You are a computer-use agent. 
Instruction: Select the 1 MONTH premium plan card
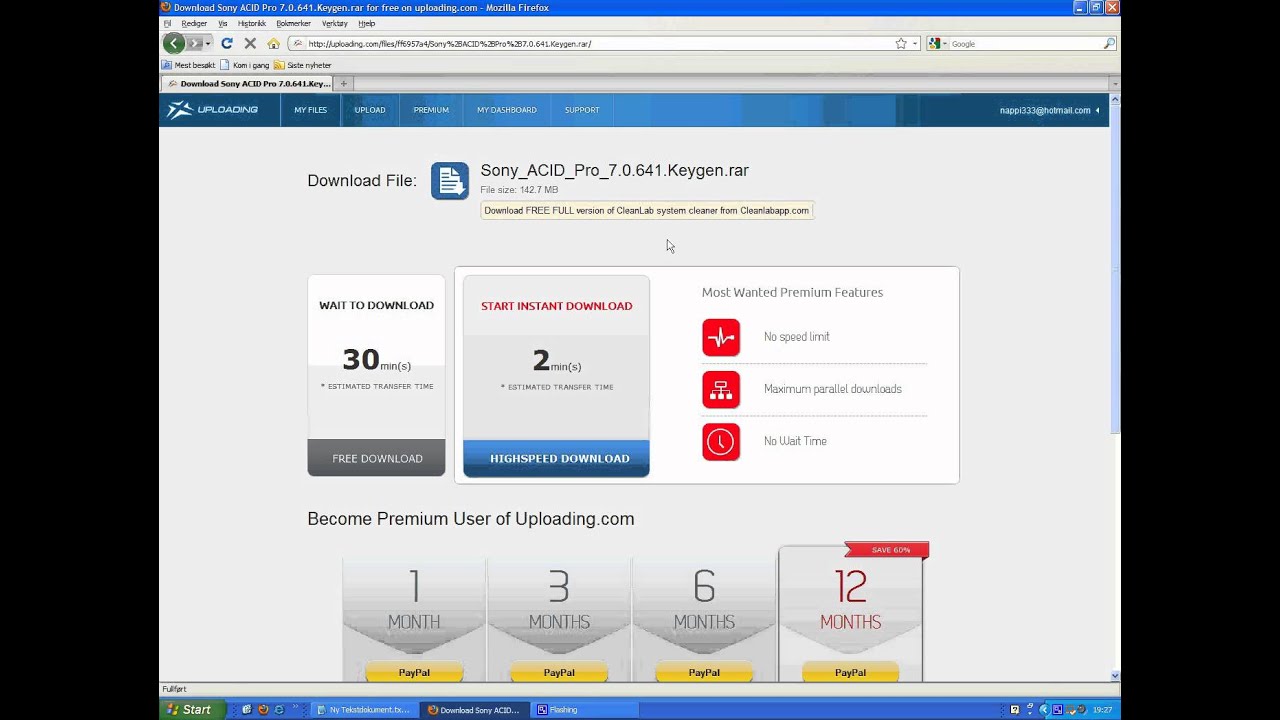tap(414, 620)
